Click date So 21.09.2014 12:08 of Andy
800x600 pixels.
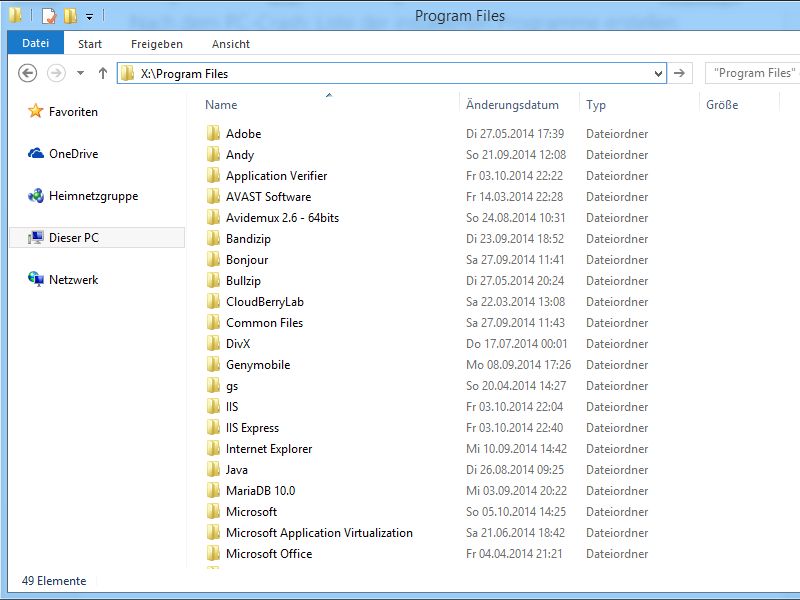(x=516, y=155)
